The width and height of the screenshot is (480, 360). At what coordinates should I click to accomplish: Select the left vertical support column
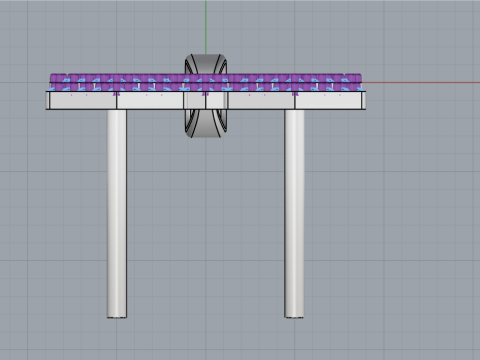(x=117, y=214)
